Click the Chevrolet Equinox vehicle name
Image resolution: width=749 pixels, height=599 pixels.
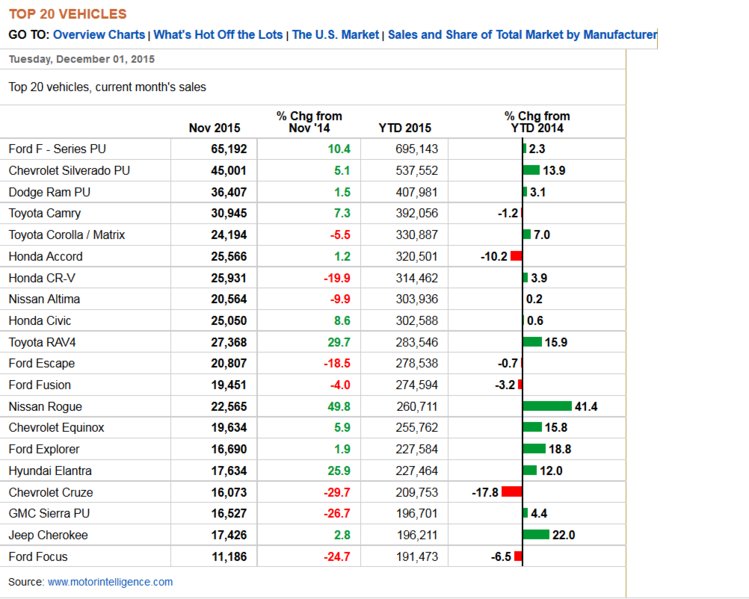click(56, 428)
